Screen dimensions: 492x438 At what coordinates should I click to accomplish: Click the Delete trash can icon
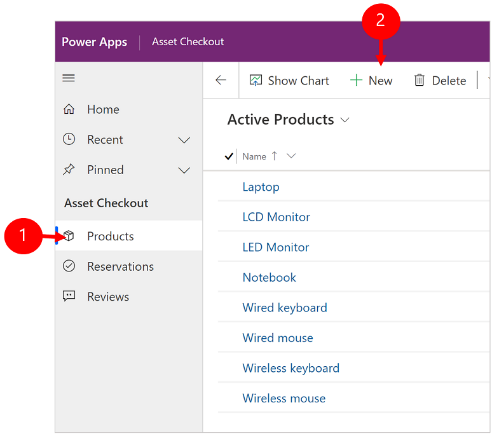coord(419,80)
